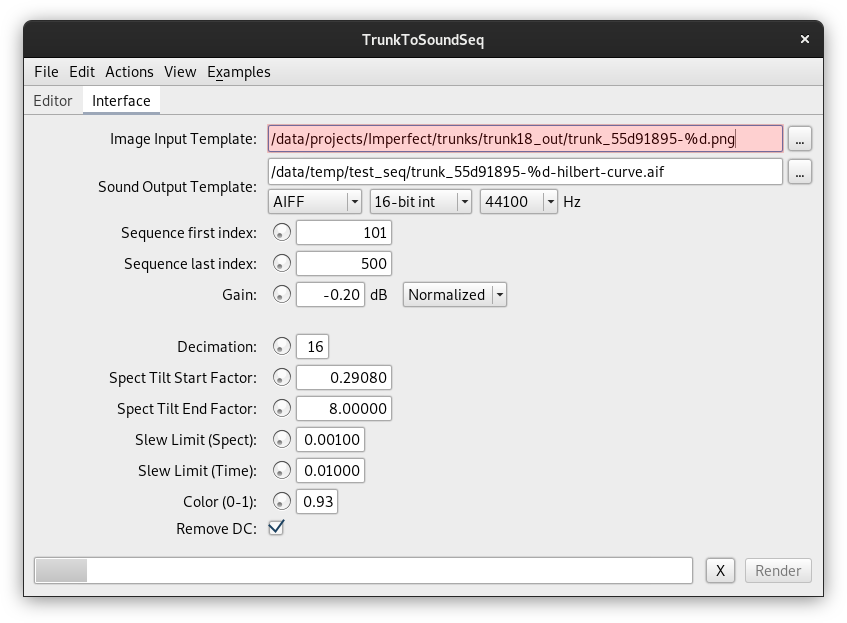Open the Normalized gain mode dropdown
The width and height of the screenshot is (847, 623).
[x=454, y=295]
